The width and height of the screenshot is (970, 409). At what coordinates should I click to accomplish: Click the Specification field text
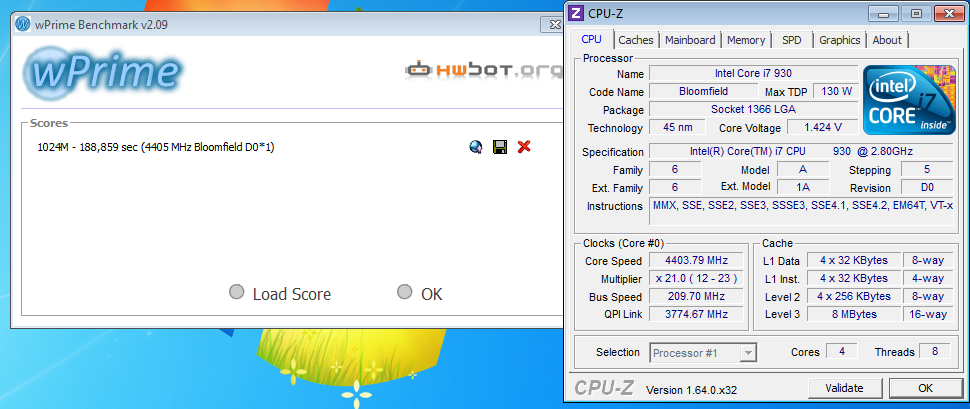(x=800, y=152)
